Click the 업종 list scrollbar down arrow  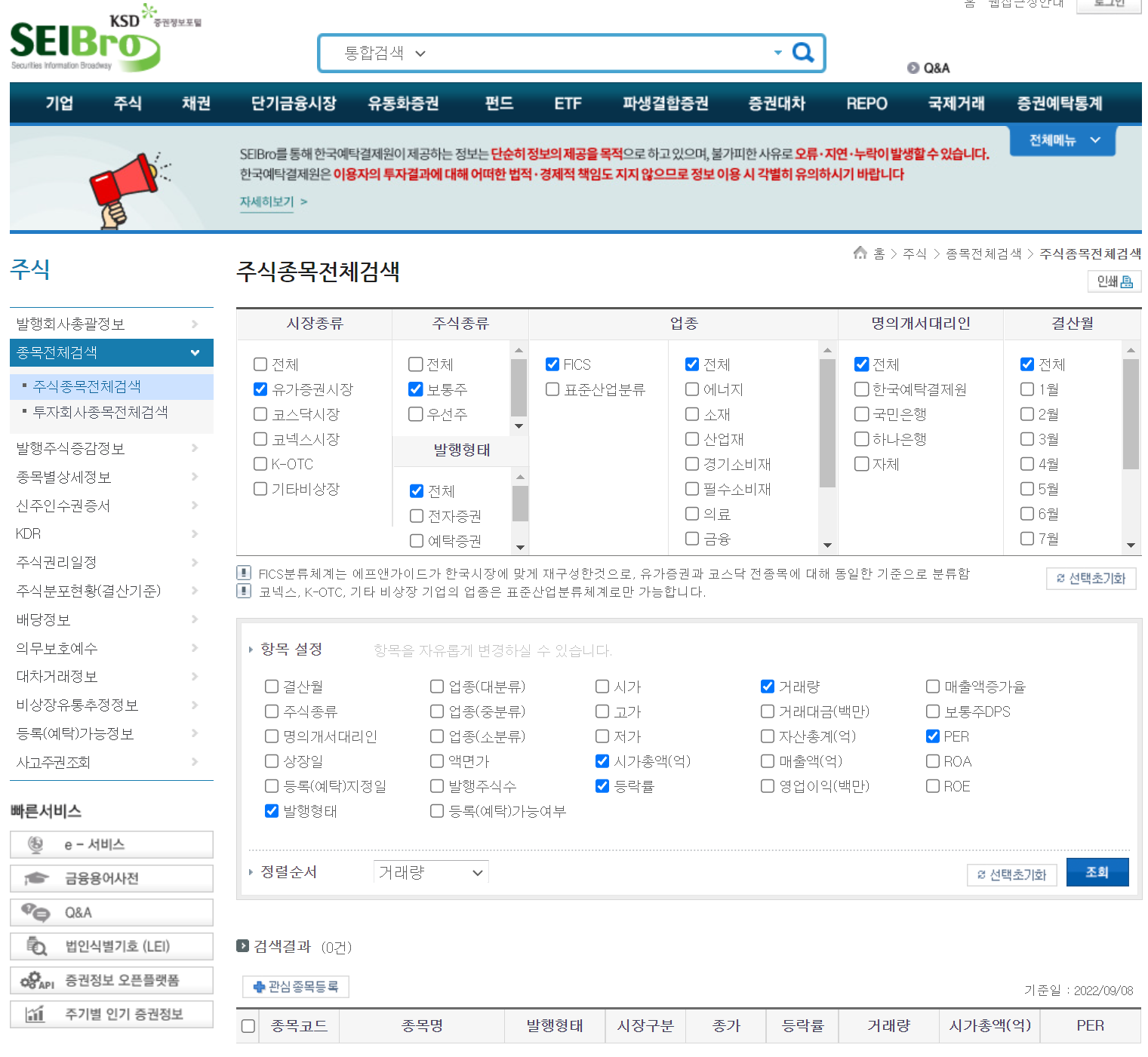(x=828, y=545)
